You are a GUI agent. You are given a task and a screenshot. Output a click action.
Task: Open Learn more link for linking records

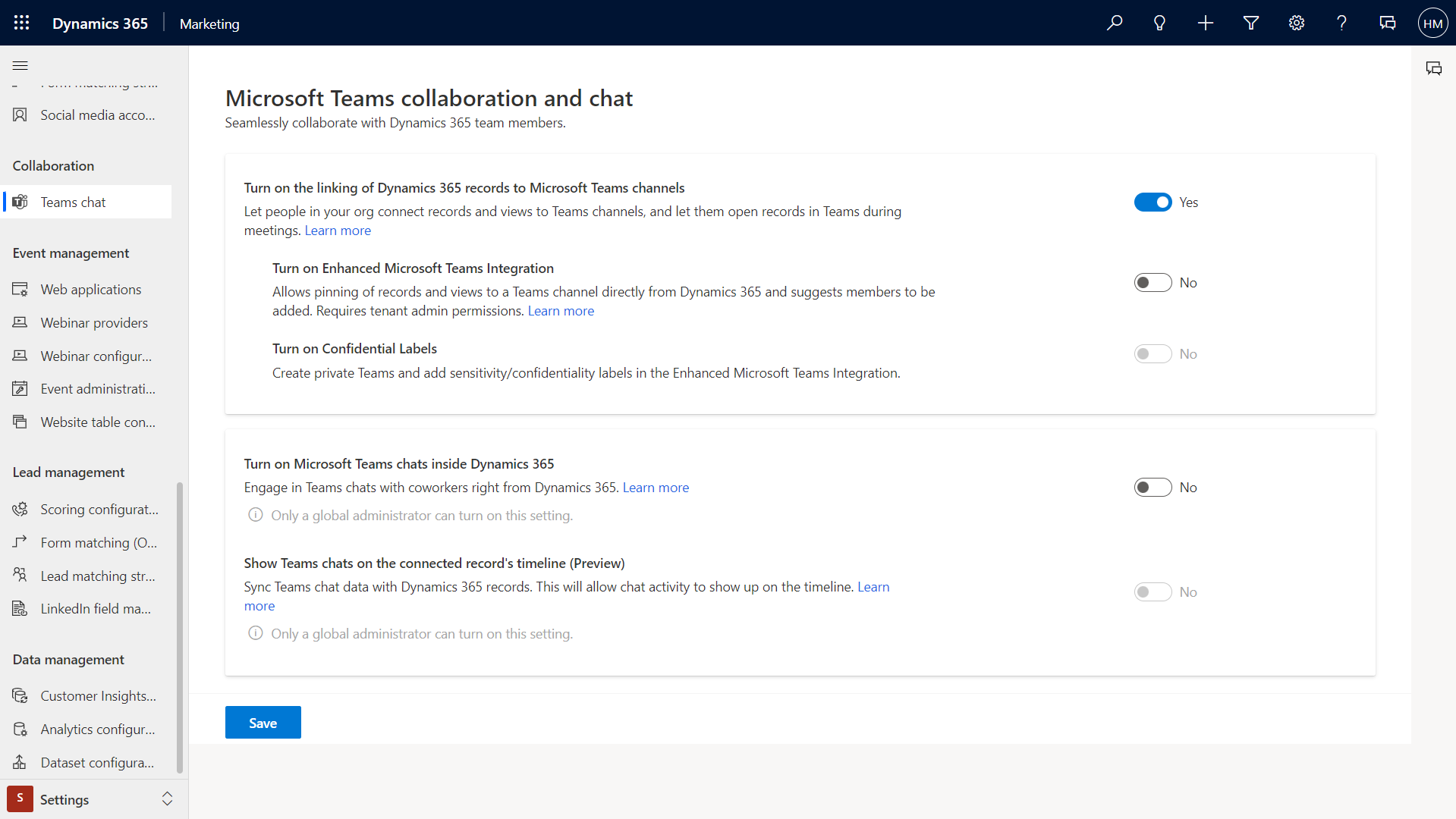pyautogui.click(x=338, y=231)
